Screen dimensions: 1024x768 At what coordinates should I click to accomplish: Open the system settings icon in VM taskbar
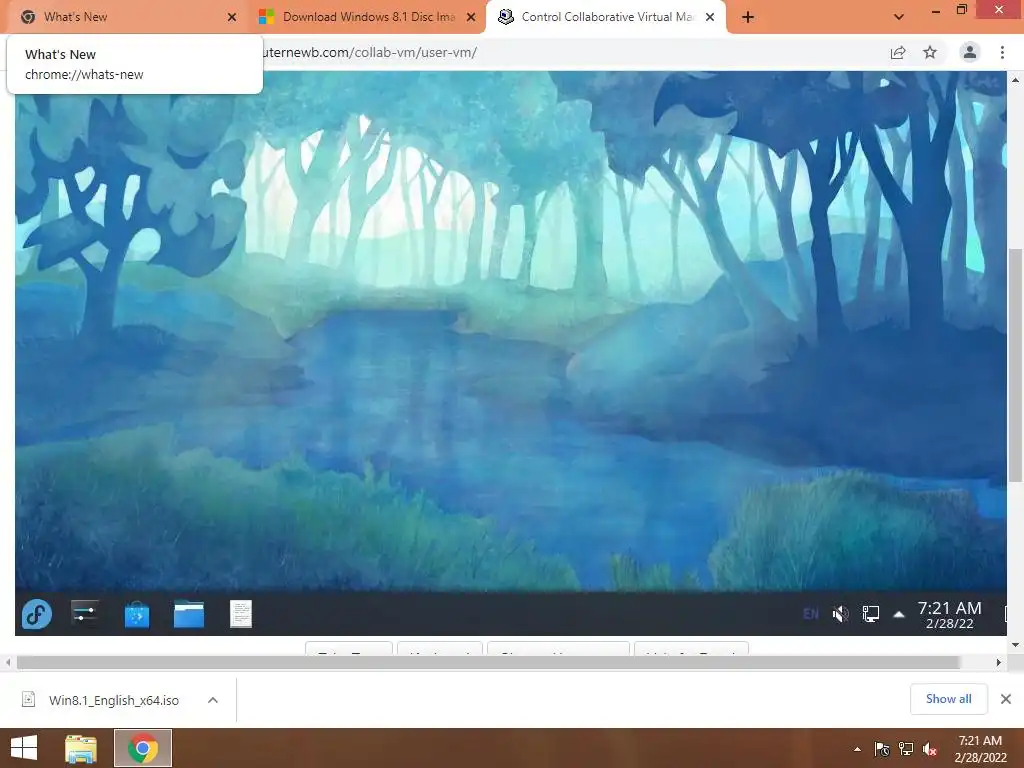tap(85, 613)
